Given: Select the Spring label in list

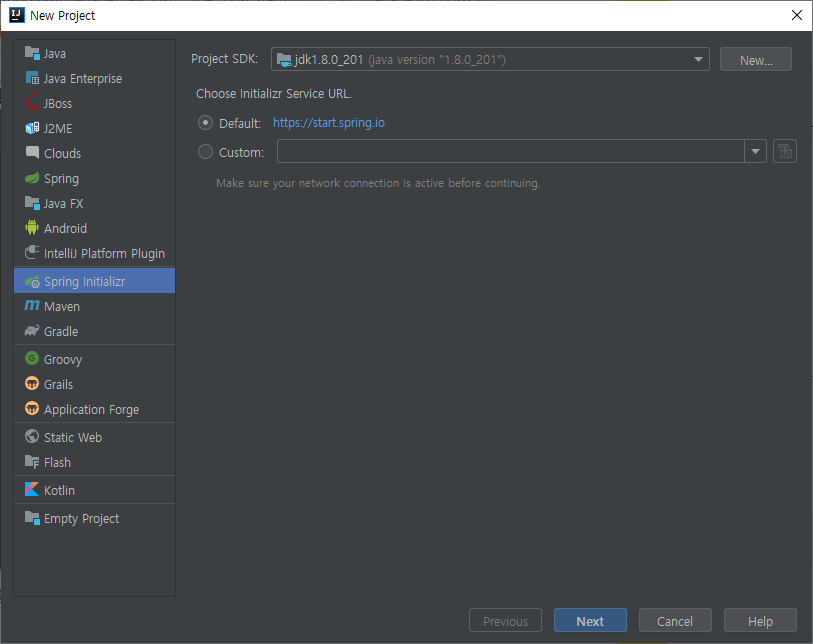Looking at the screenshot, I should point(61,179).
